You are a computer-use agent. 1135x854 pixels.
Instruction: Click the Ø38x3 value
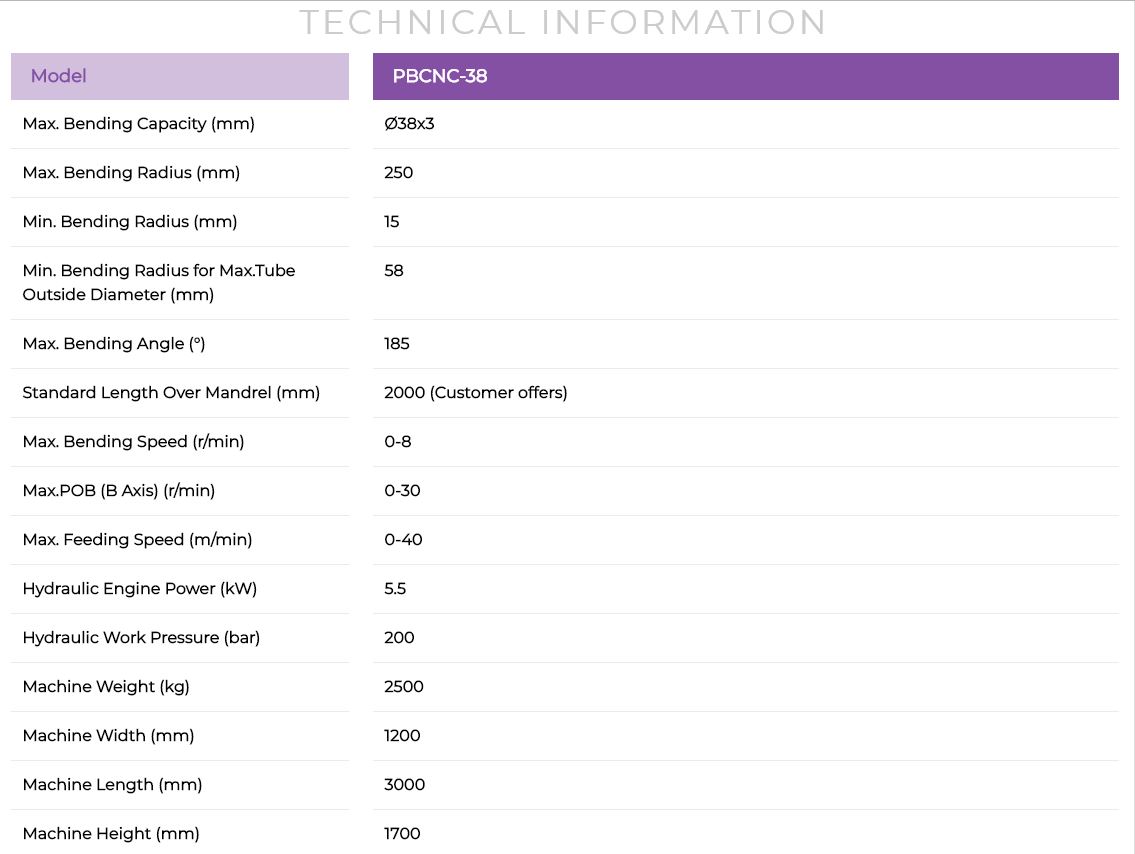coord(409,124)
